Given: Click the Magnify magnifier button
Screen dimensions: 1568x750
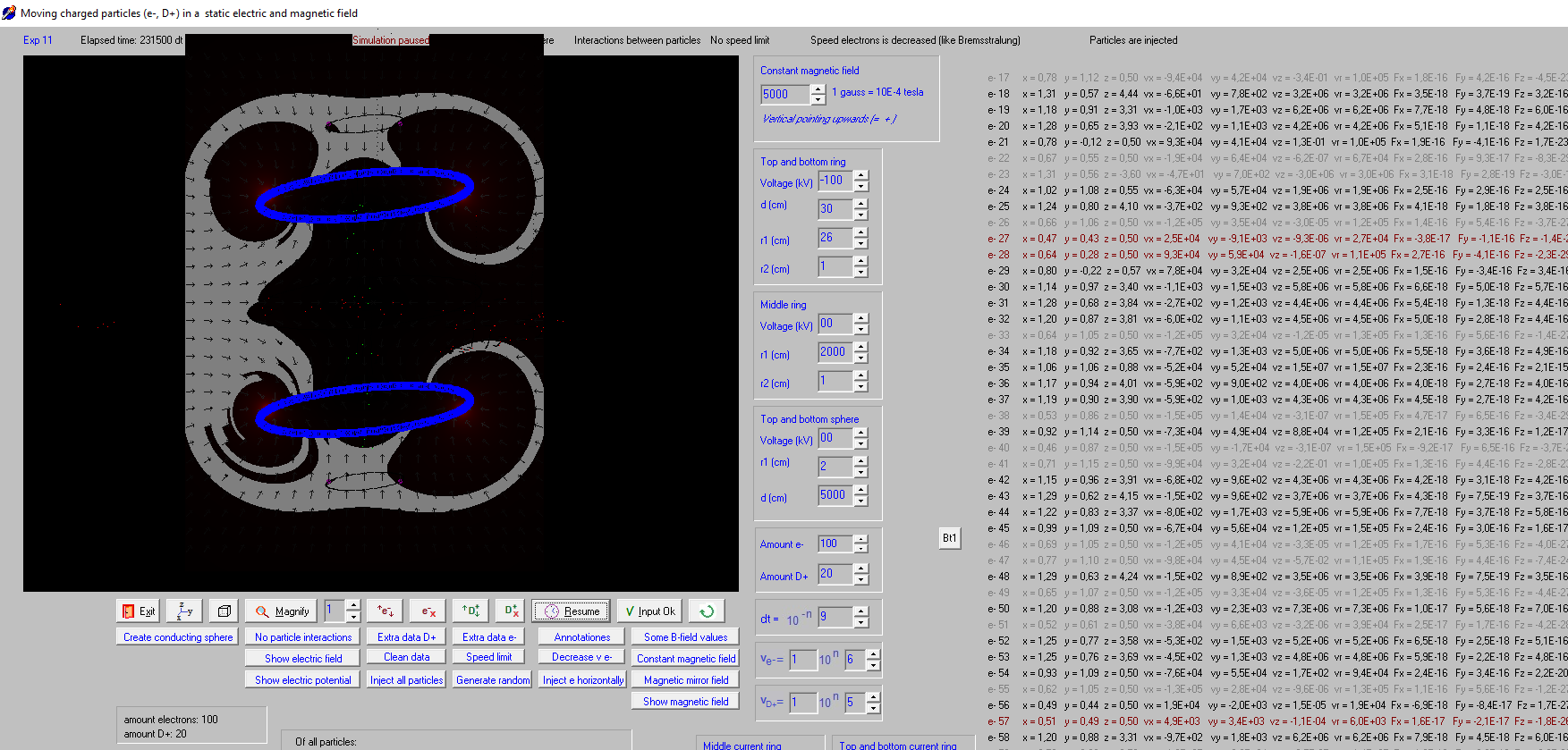Looking at the screenshot, I should [x=282, y=611].
